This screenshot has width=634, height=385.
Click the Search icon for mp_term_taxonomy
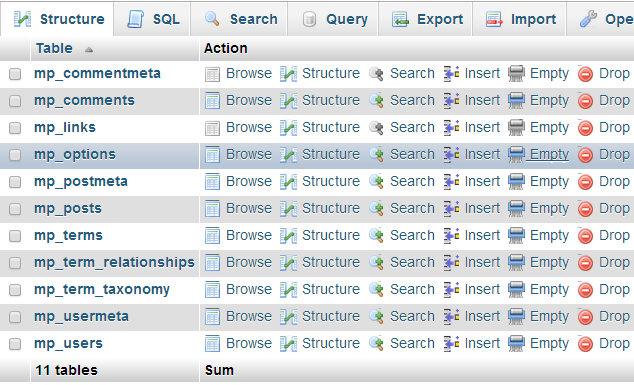[376, 290]
